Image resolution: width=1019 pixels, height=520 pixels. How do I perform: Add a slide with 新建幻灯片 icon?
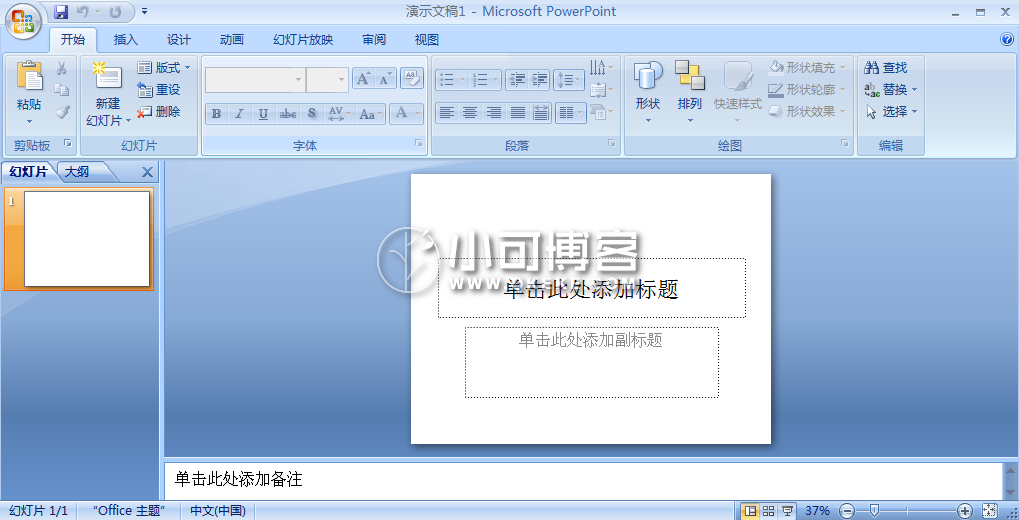click(x=107, y=78)
